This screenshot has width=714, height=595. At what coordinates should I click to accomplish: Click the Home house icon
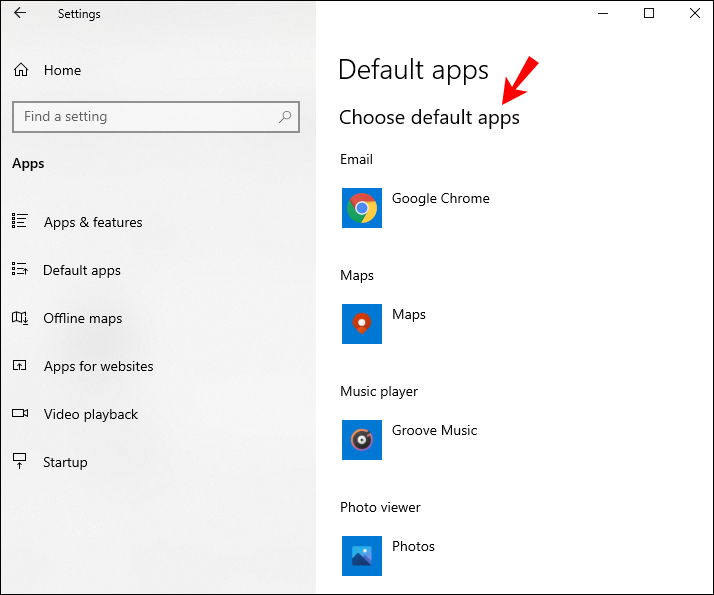[21, 70]
